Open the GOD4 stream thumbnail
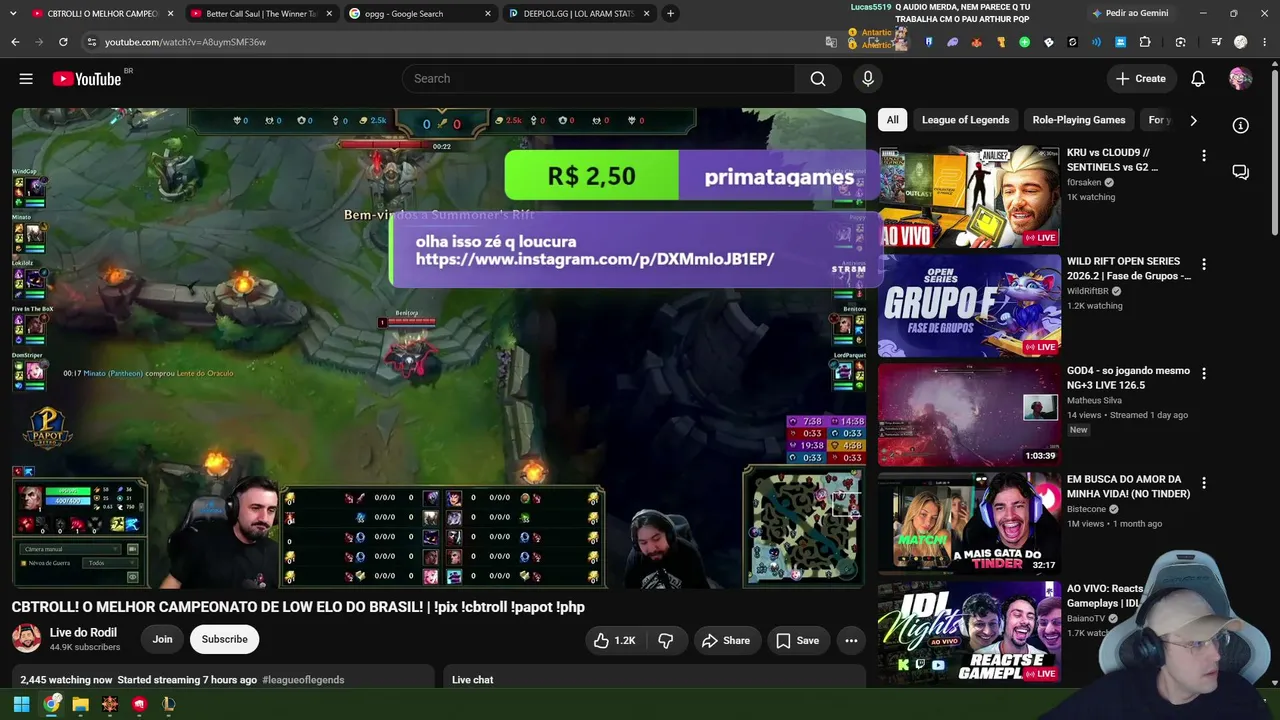The height and width of the screenshot is (720, 1280). (x=969, y=415)
